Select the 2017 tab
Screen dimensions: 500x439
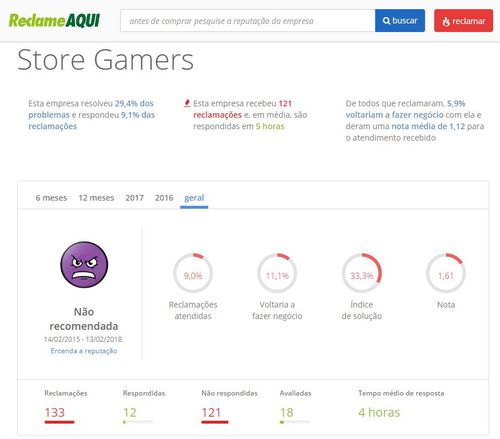[134, 198]
